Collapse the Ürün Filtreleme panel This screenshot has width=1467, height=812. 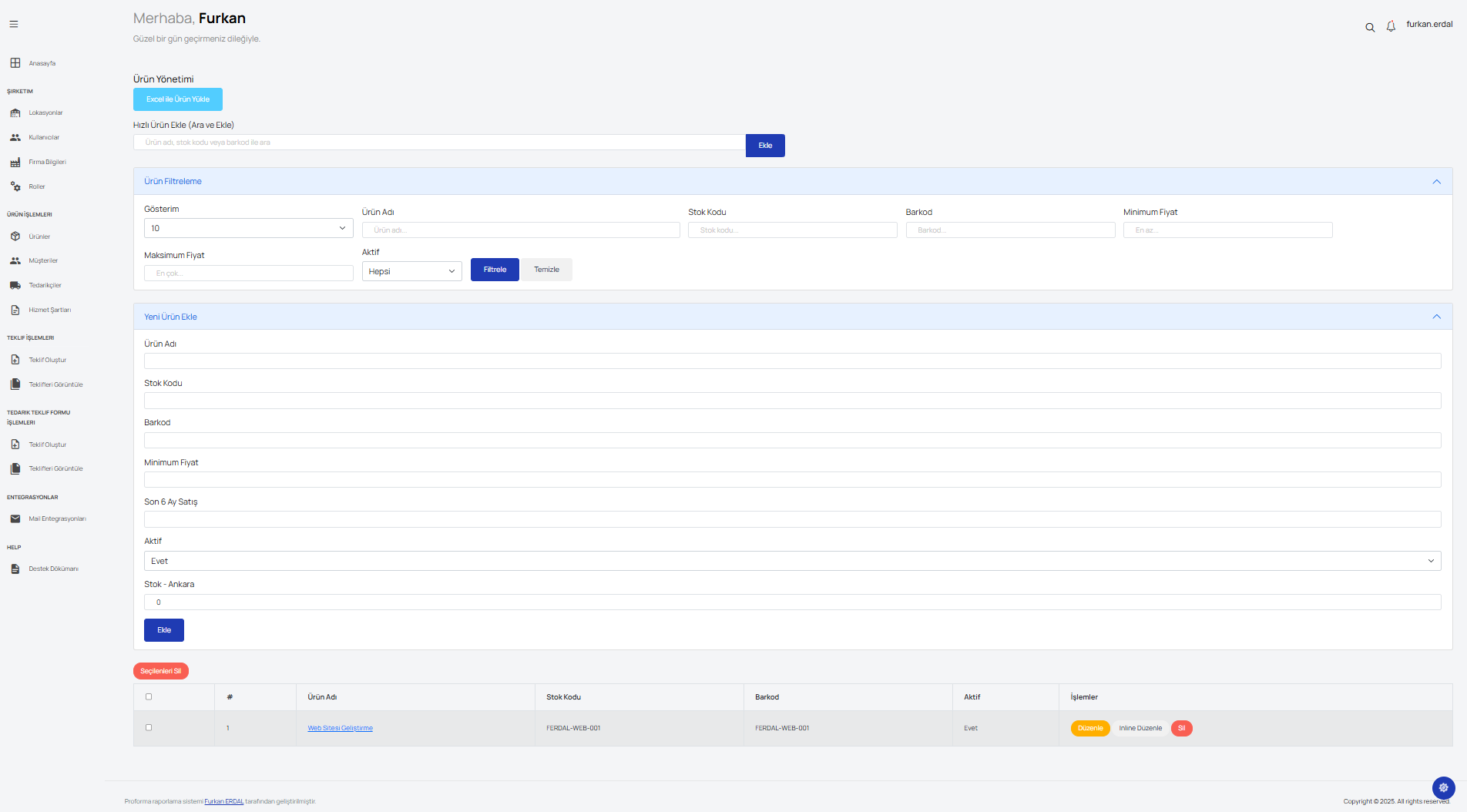pyautogui.click(x=1436, y=182)
